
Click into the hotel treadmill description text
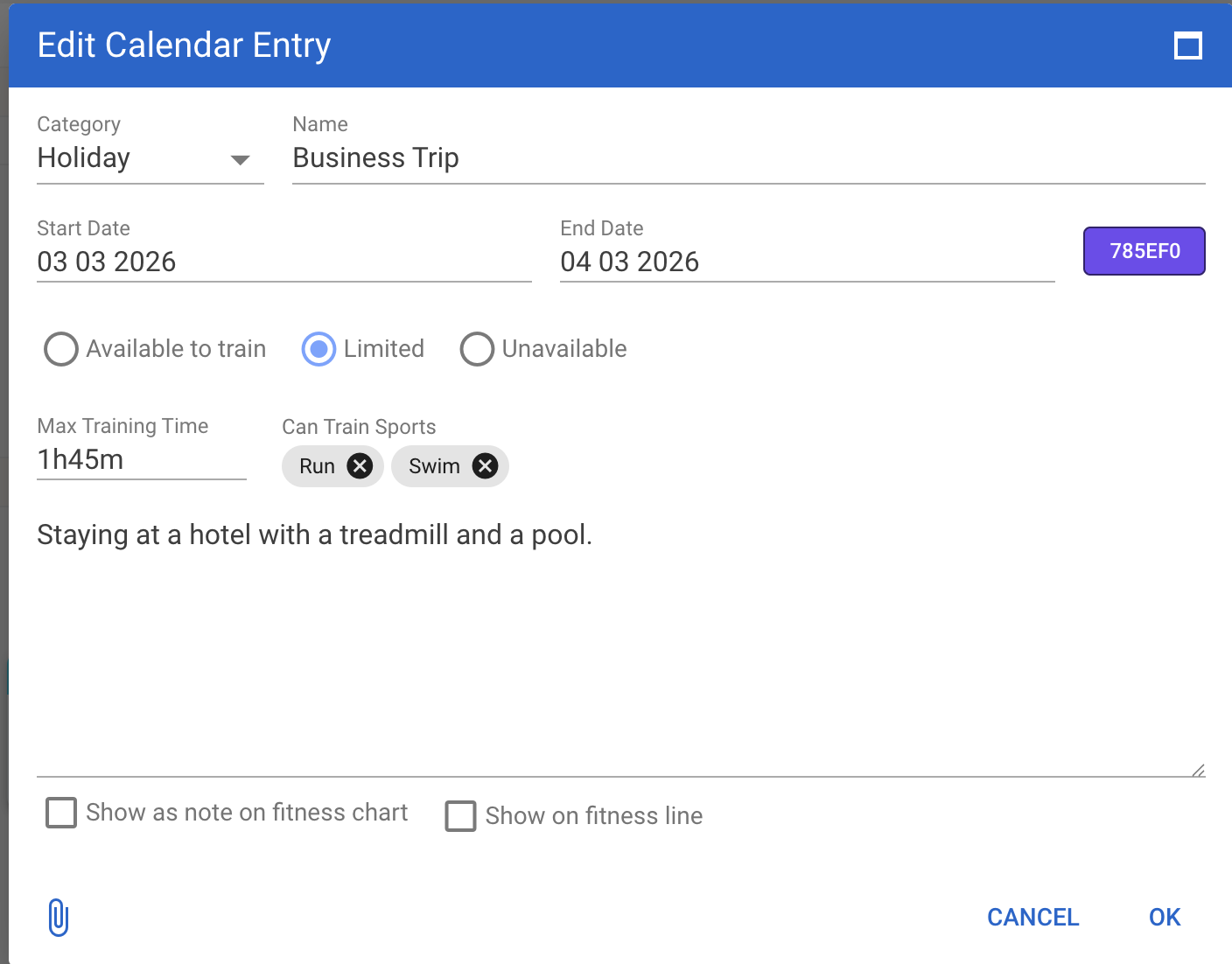click(315, 534)
